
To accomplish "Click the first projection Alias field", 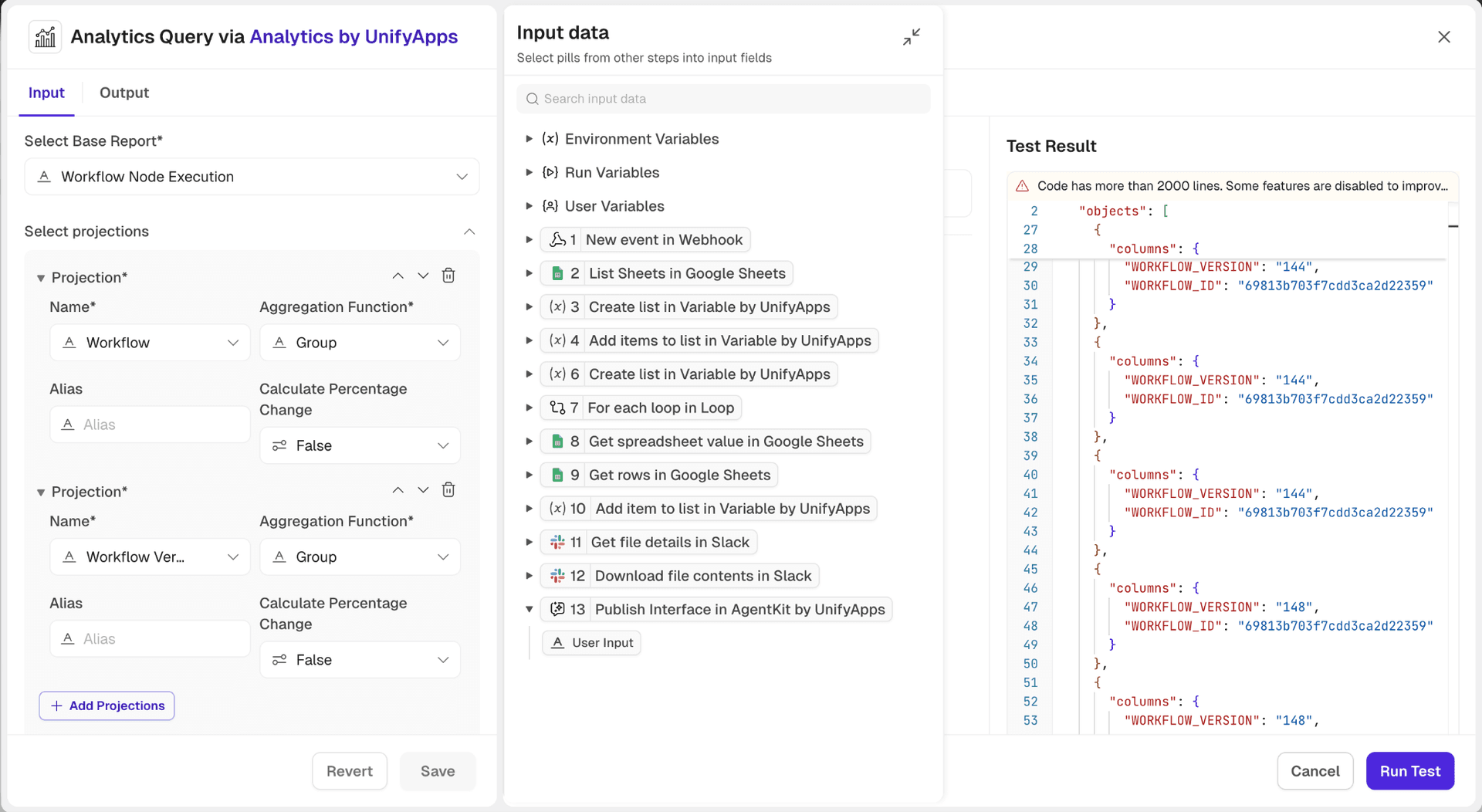I will [x=150, y=425].
